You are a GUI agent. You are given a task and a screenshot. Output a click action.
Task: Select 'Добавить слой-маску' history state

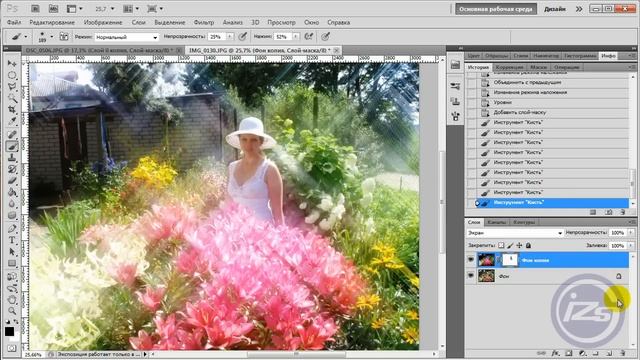(548, 112)
